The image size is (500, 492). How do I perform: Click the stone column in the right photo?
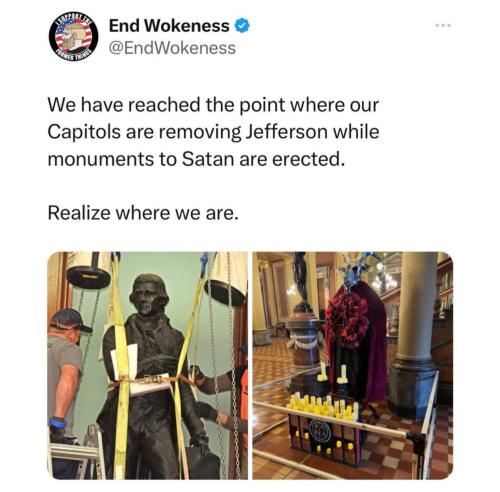click(x=413, y=333)
